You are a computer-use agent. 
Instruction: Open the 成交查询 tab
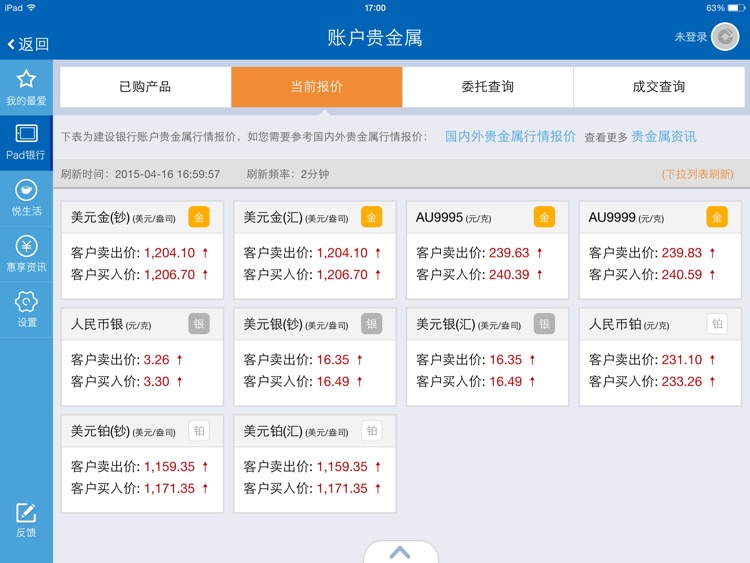pyautogui.click(x=659, y=87)
